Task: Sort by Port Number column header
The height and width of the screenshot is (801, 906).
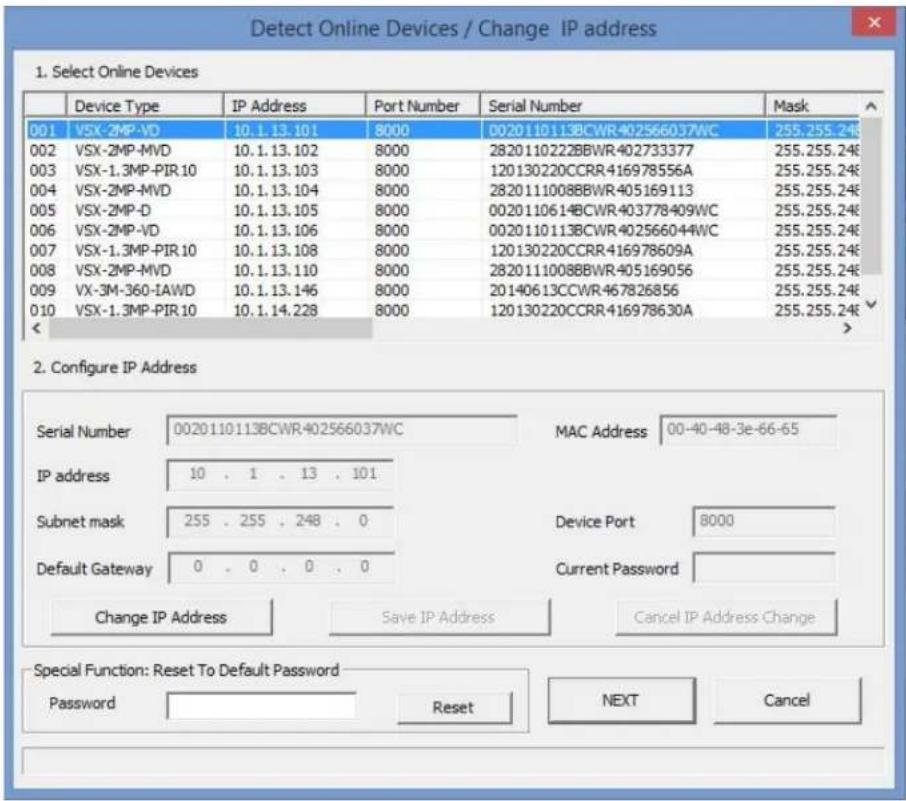Action: (x=423, y=106)
